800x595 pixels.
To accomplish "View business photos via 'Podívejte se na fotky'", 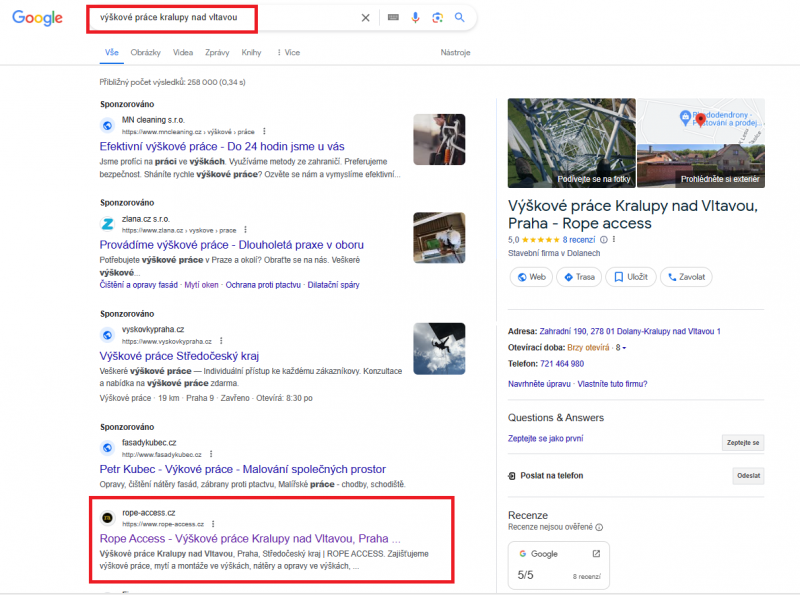I will [571, 143].
